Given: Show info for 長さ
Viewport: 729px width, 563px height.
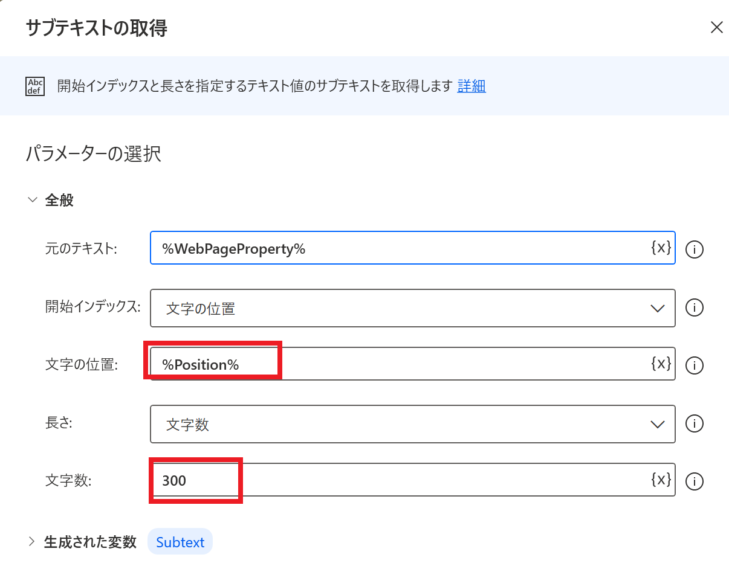Looking at the screenshot, I should tap(694, 424).
